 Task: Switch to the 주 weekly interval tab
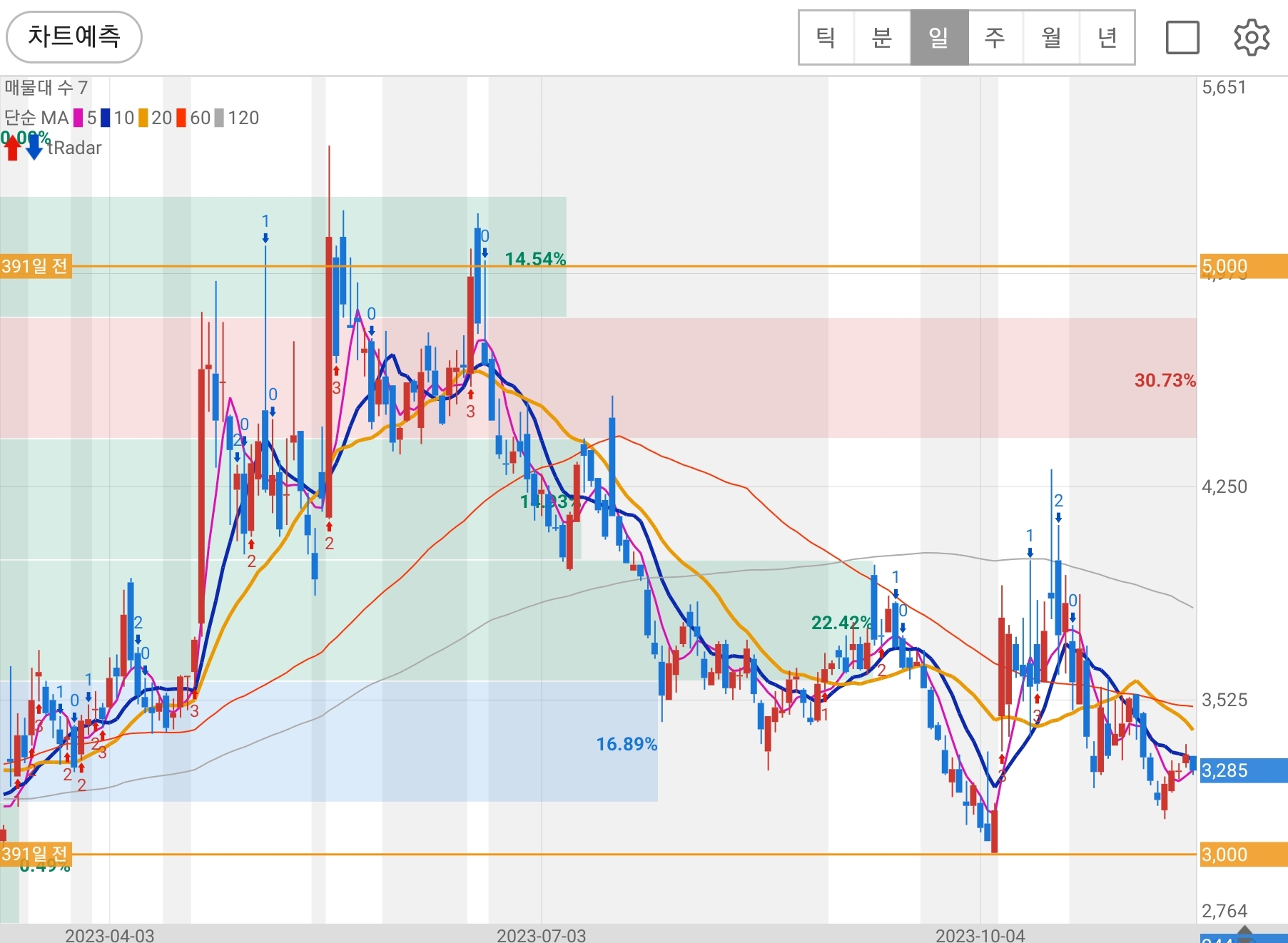(995, 37)
